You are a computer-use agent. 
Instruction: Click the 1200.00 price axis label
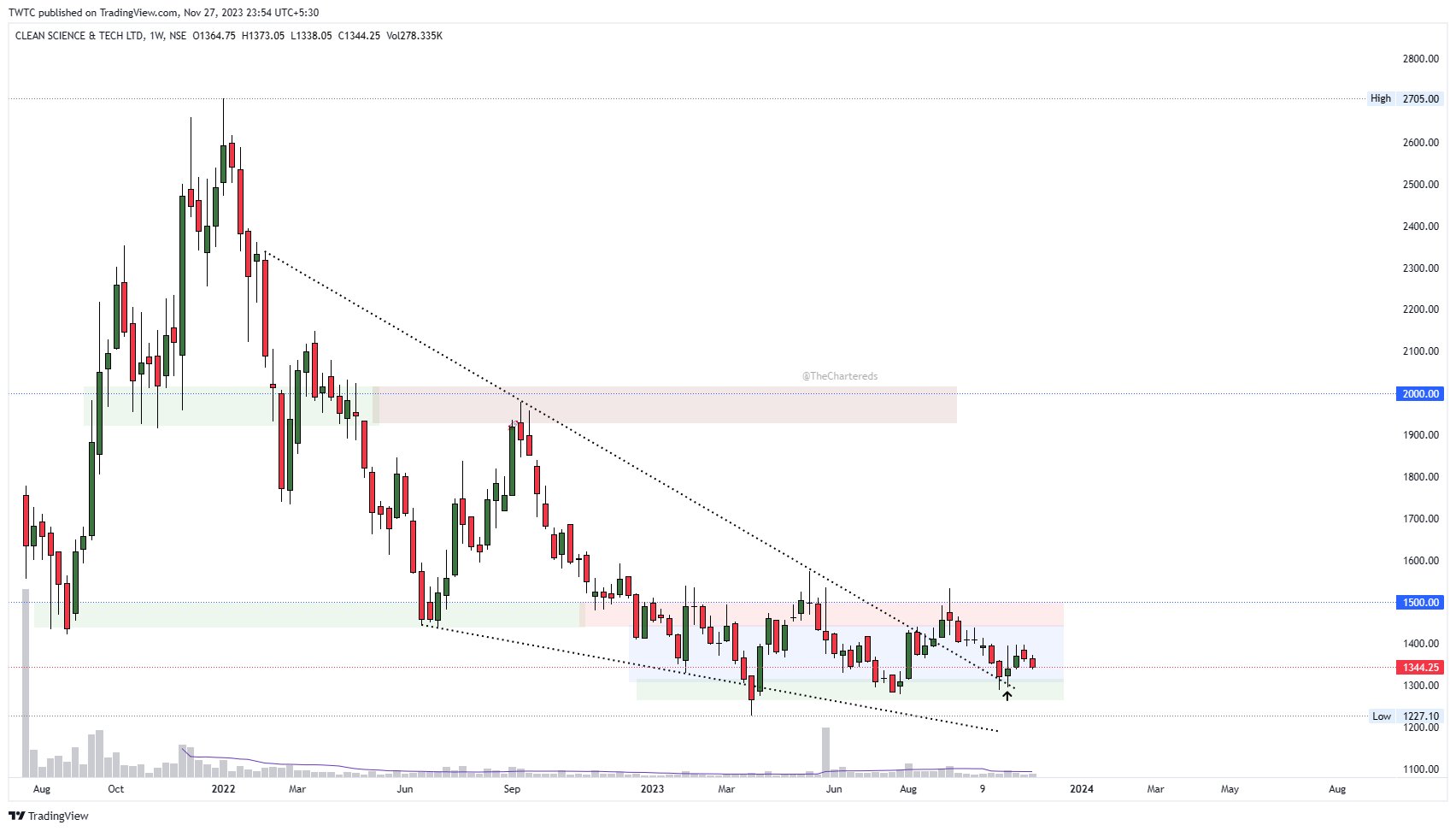(1420, 728)
